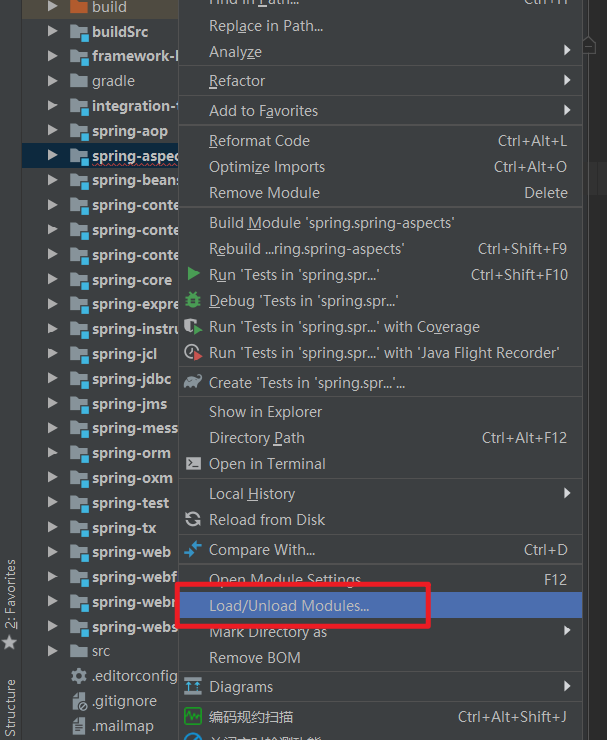This screenshot has height=740, width=607.
Task: Expand the spring-aop module node
Action: 53,130
